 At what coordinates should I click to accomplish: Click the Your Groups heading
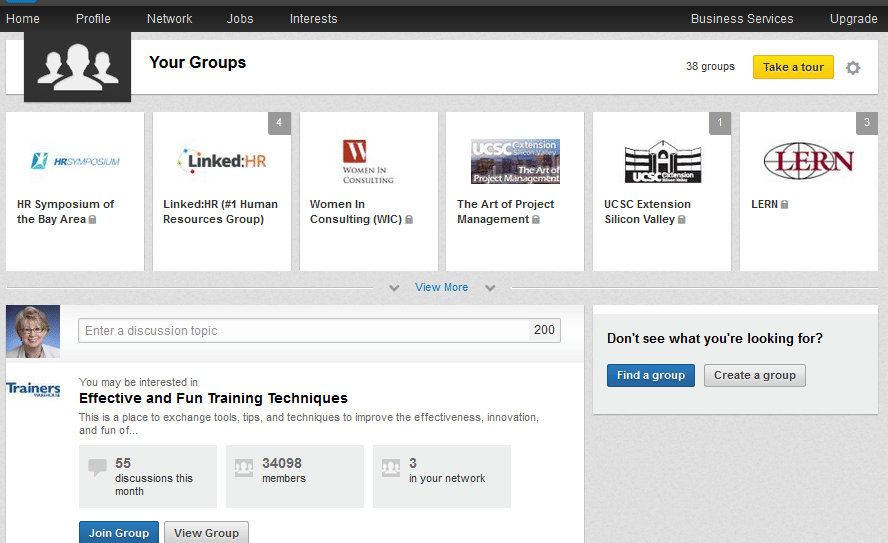coord(198,62)
